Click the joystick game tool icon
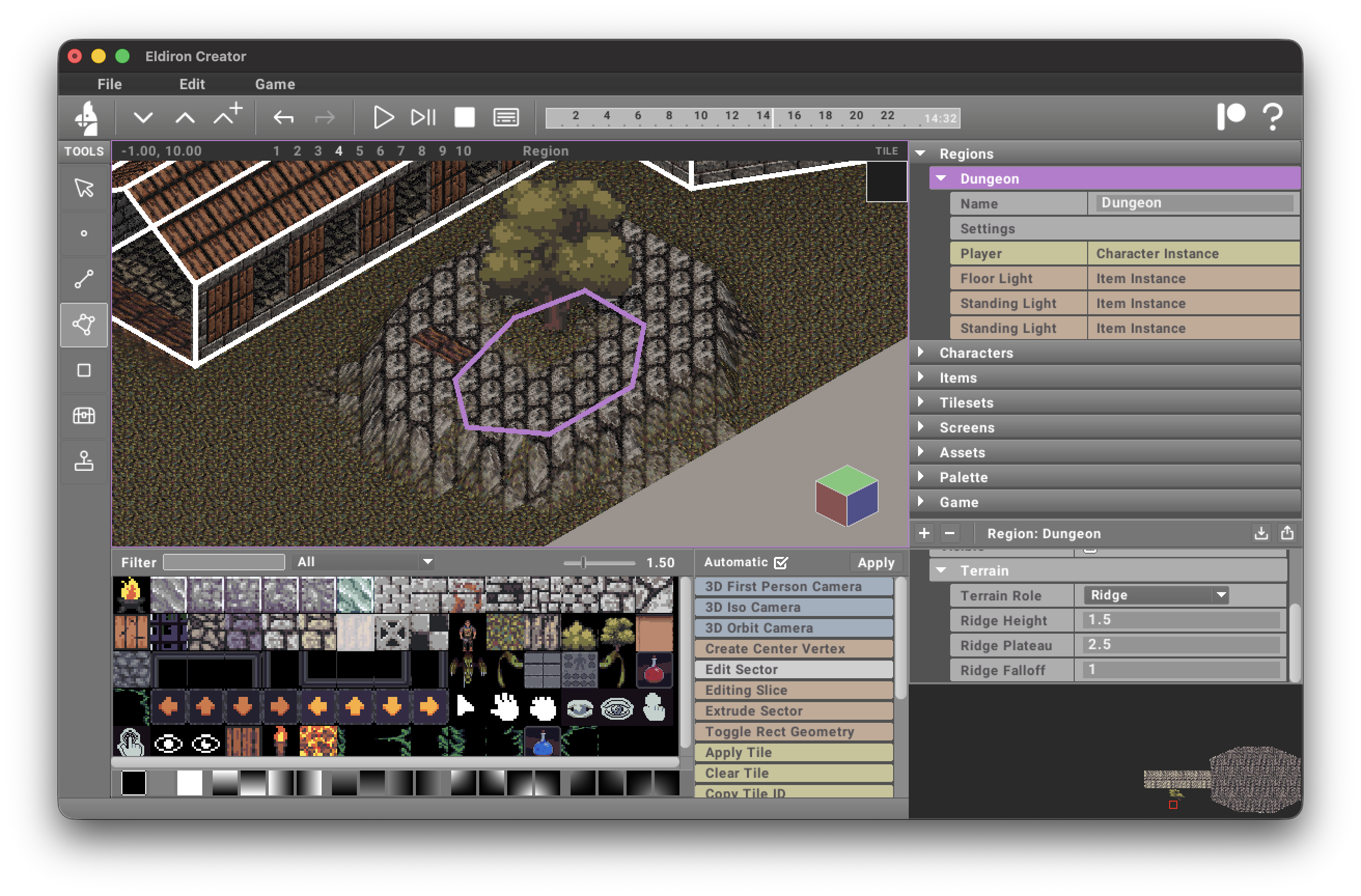Image resolution: width=1361 pixels, height=896 pixels. pyautogui.click(x=84, y=461)
